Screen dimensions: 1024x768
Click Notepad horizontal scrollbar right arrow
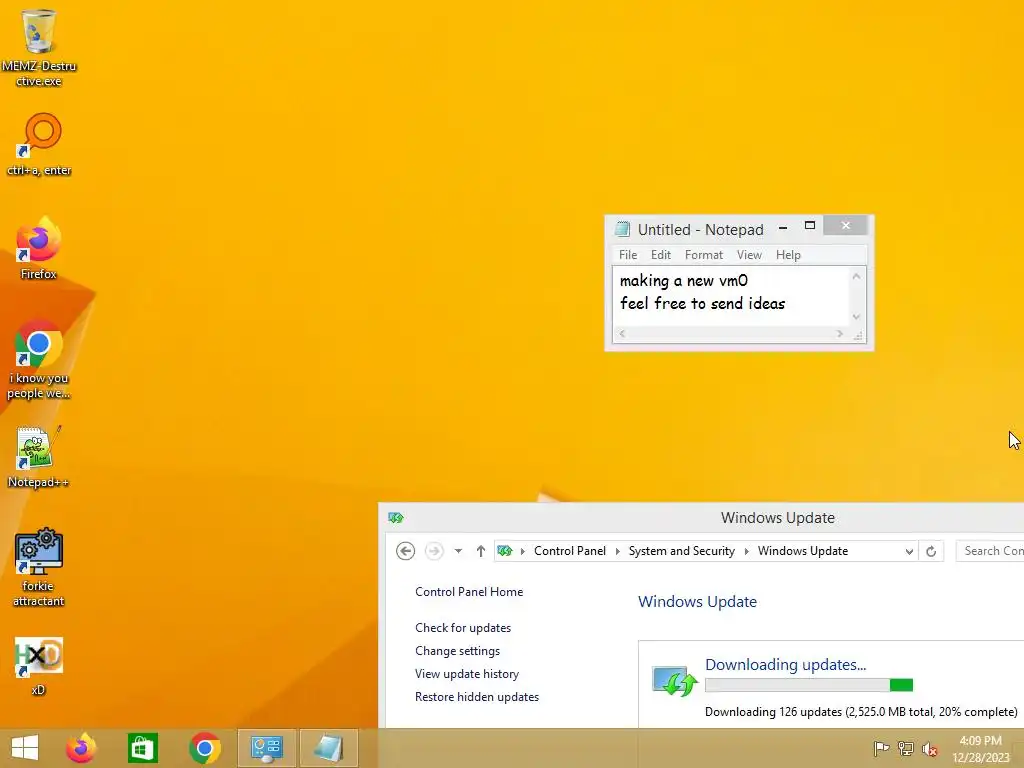click(x=840, y=334)
